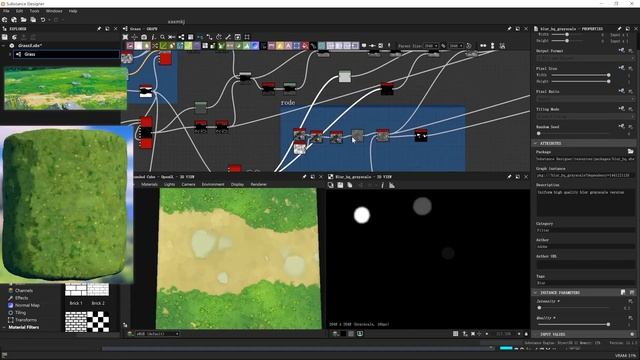Open the Materials menu in 3D view

(x=149, y=184)
